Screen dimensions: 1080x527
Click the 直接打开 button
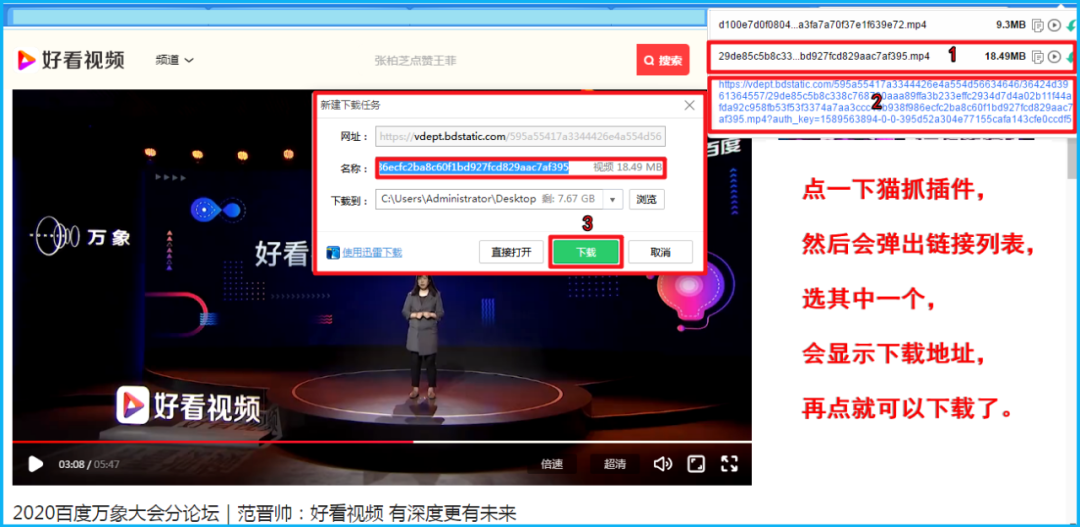coord(511,252)
